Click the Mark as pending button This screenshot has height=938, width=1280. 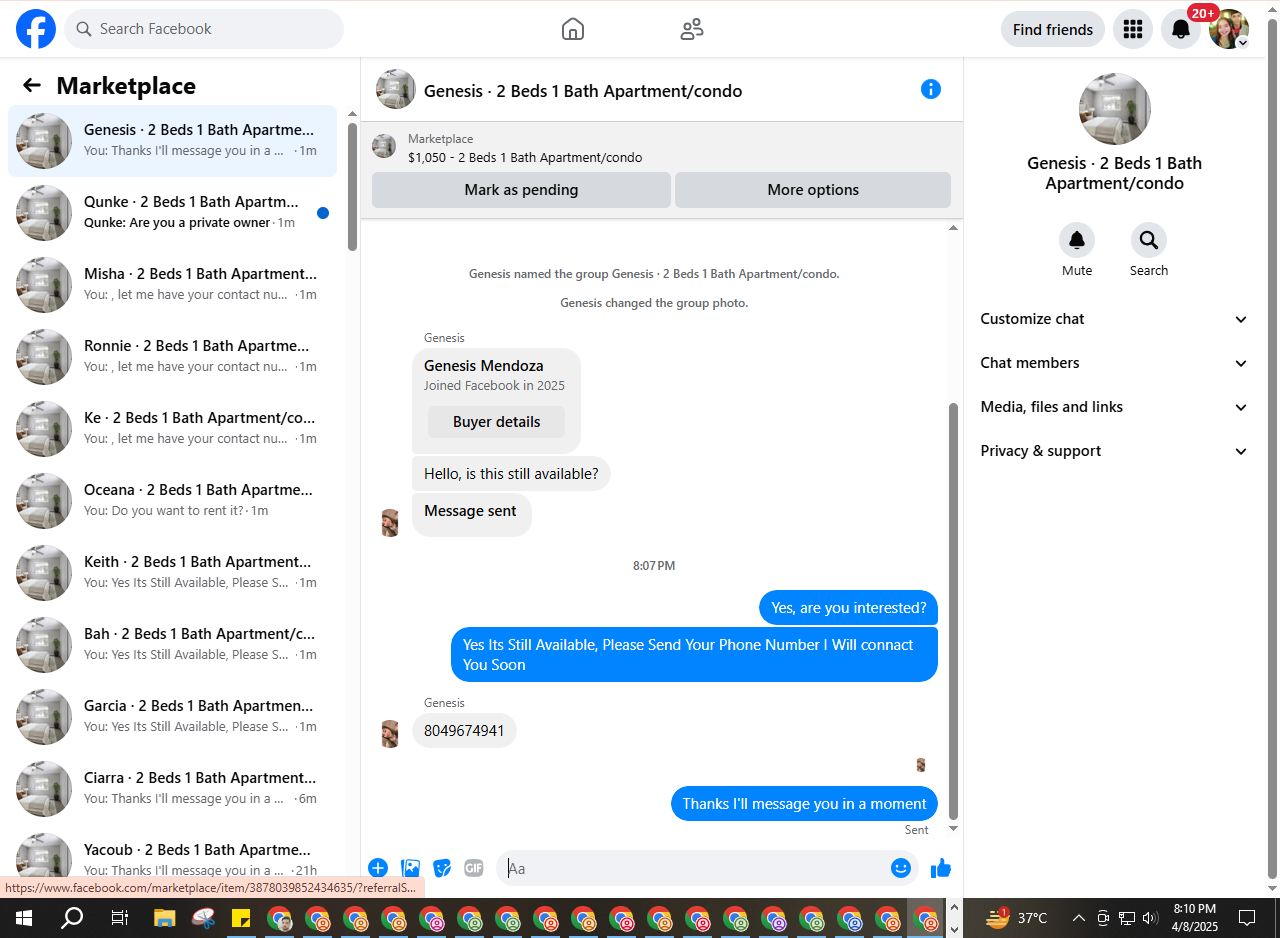click(521, 190)
